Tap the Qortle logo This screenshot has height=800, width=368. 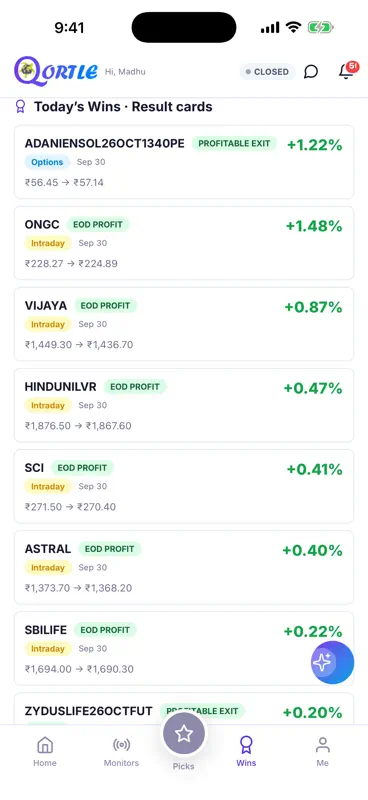pyautogui.click(x=56, y=71)
